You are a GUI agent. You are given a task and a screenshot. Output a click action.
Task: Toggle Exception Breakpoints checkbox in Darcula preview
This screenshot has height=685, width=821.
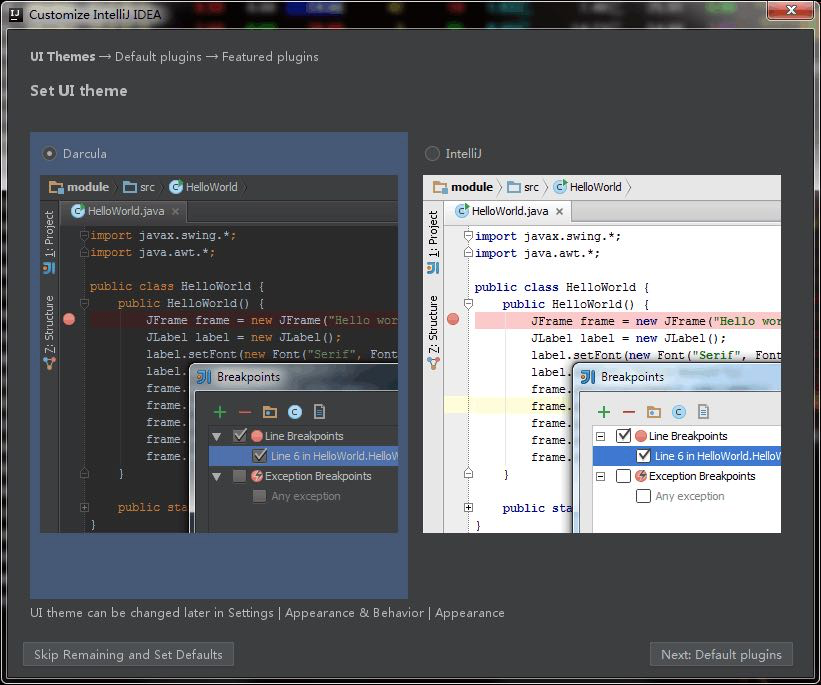click(x=239, y=476)
